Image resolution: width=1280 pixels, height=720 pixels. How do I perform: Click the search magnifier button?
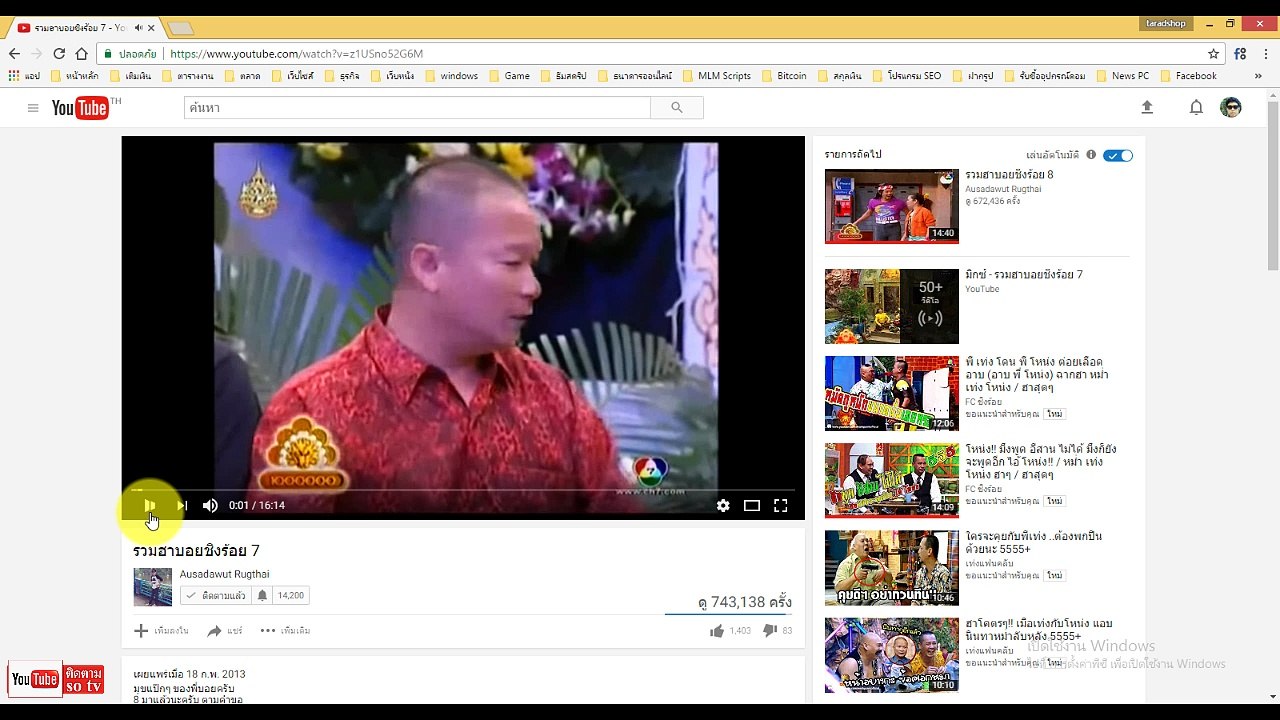(677, 108)
